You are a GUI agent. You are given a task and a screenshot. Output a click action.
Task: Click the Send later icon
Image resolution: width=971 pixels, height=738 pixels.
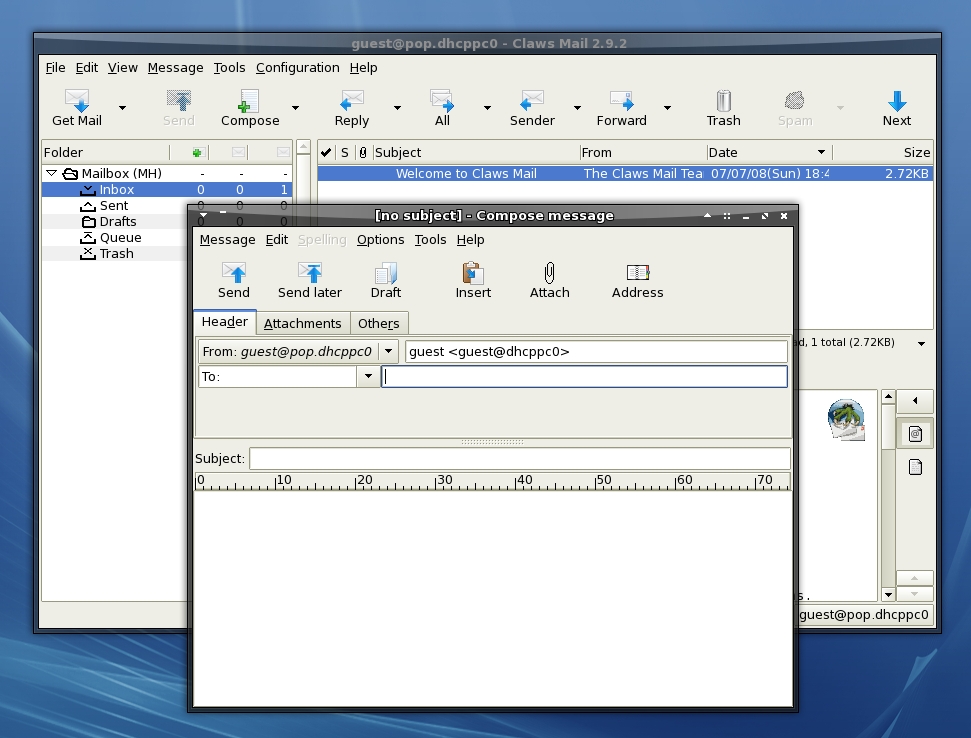(310, 272)
